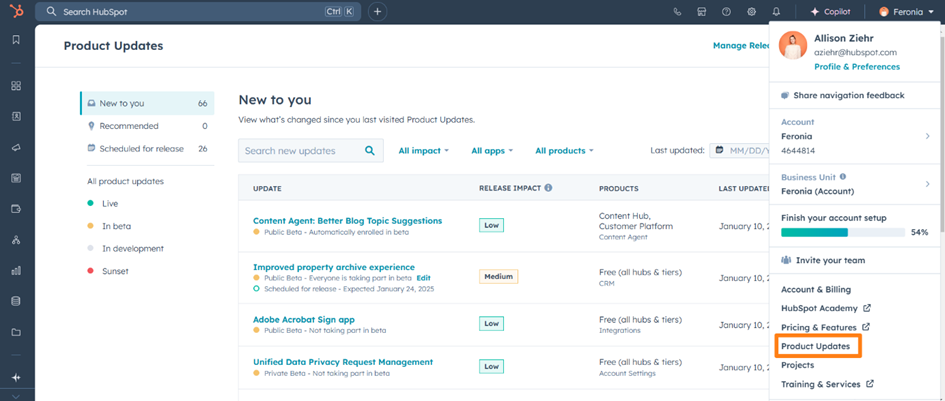The image size is (945, 401).
Task: Open the Notifications bell icon
Action: click(x=776, y=11)
